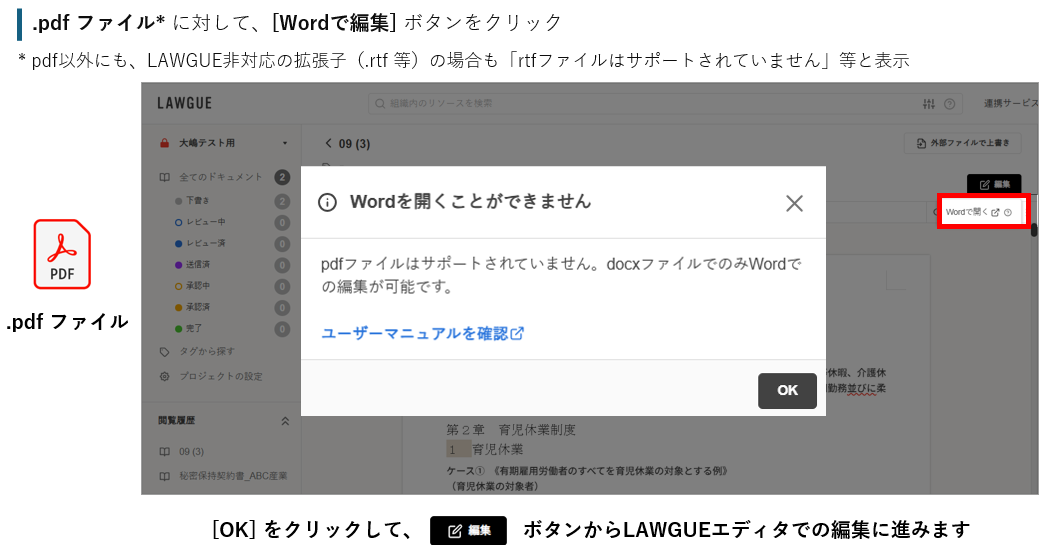Select the 下書き status filter
Screen dimensions: 1045x549
195,201
